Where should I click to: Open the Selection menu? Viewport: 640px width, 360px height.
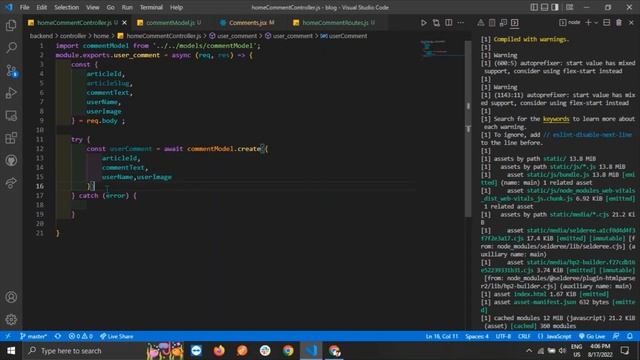click(67, 7)
